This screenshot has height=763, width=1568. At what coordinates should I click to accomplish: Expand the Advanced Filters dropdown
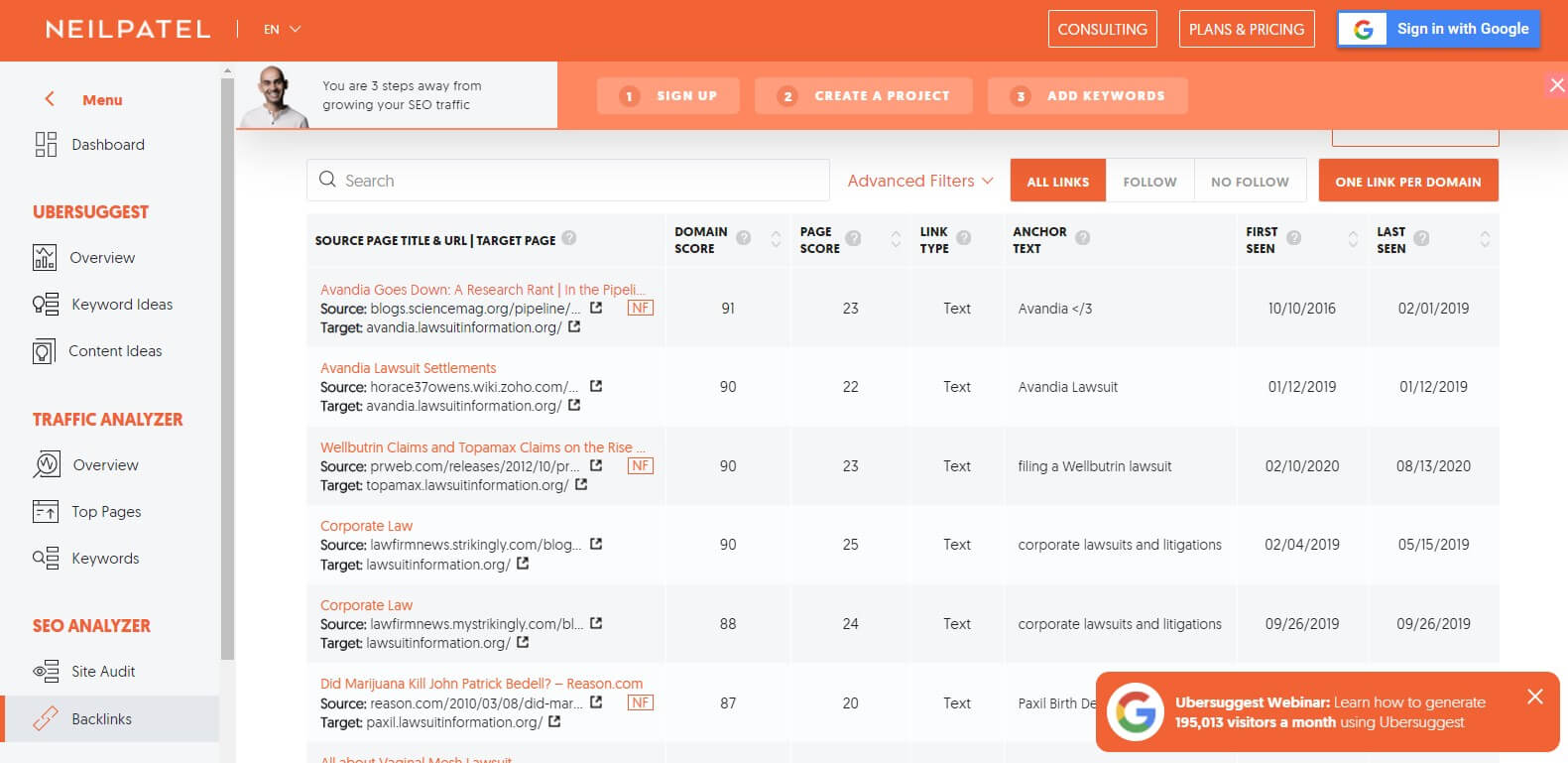pyautogui.click(x=919, y=181)
